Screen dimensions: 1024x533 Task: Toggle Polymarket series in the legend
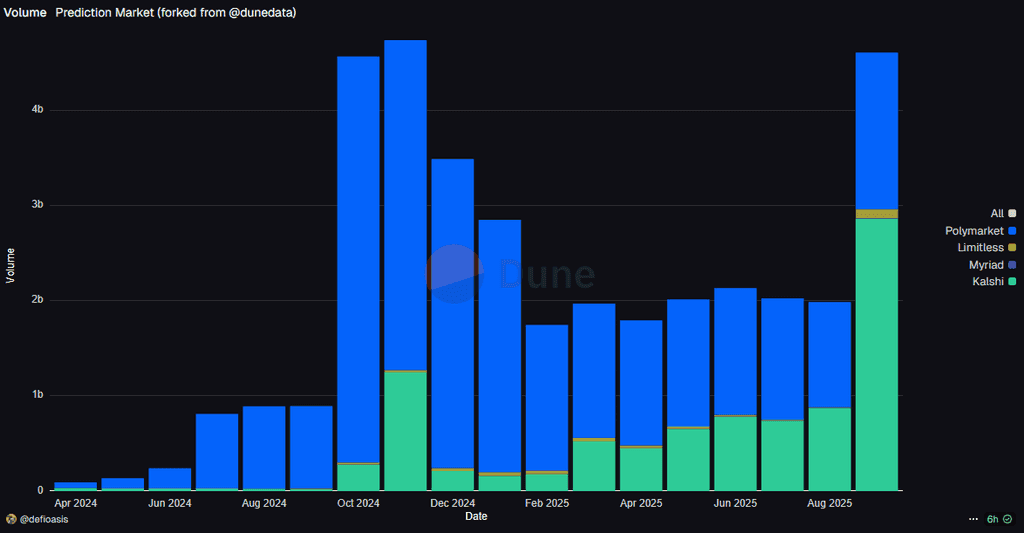coord(980,231)
